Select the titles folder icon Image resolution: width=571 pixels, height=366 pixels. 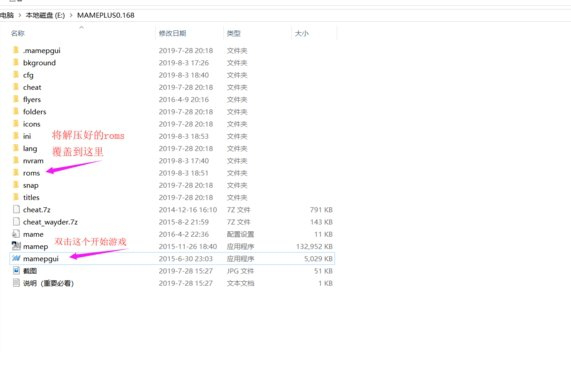[16, 197]
